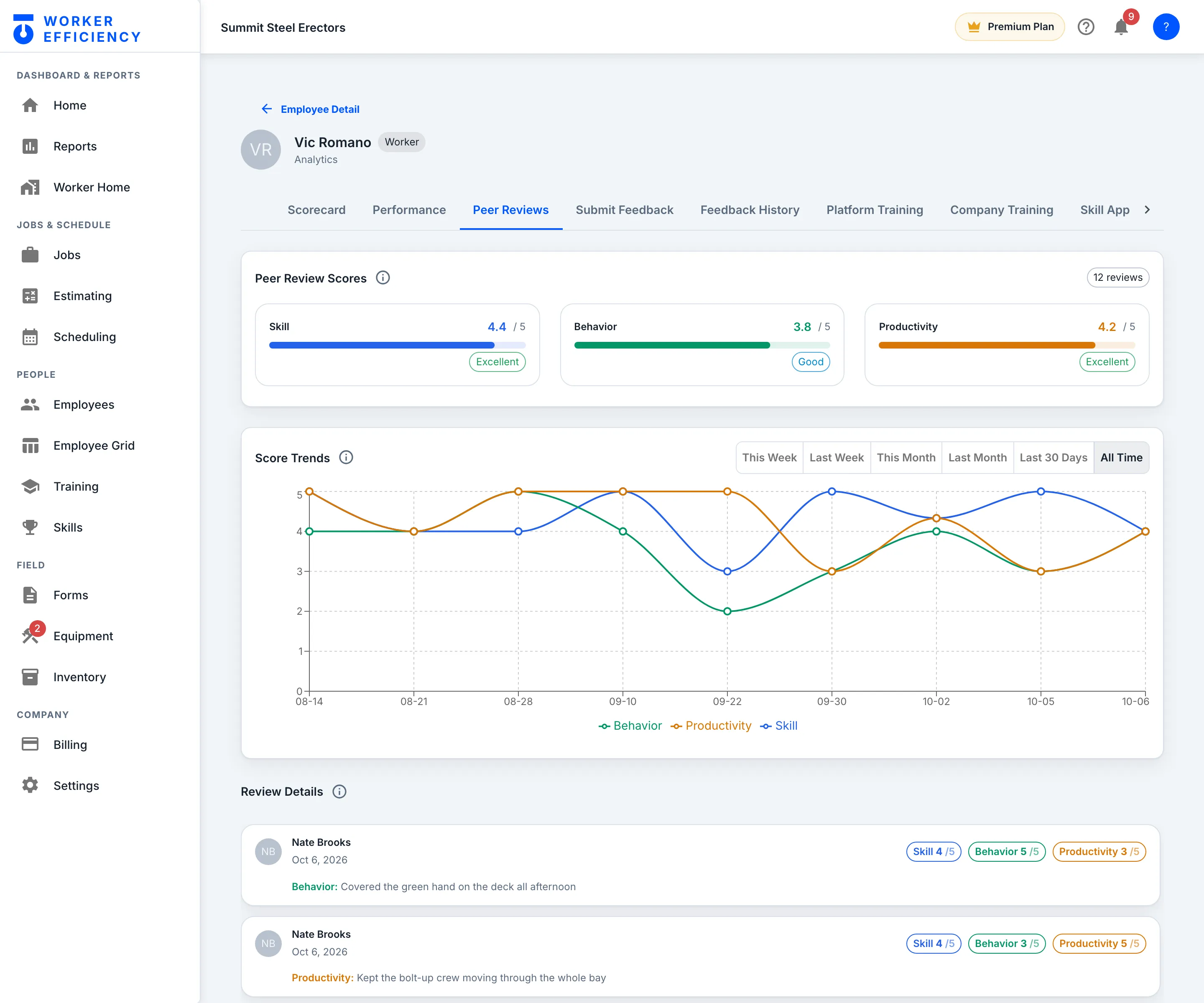Click the back arrow beside Employee Detail
1204x1003 pixels.
point(267,109)
